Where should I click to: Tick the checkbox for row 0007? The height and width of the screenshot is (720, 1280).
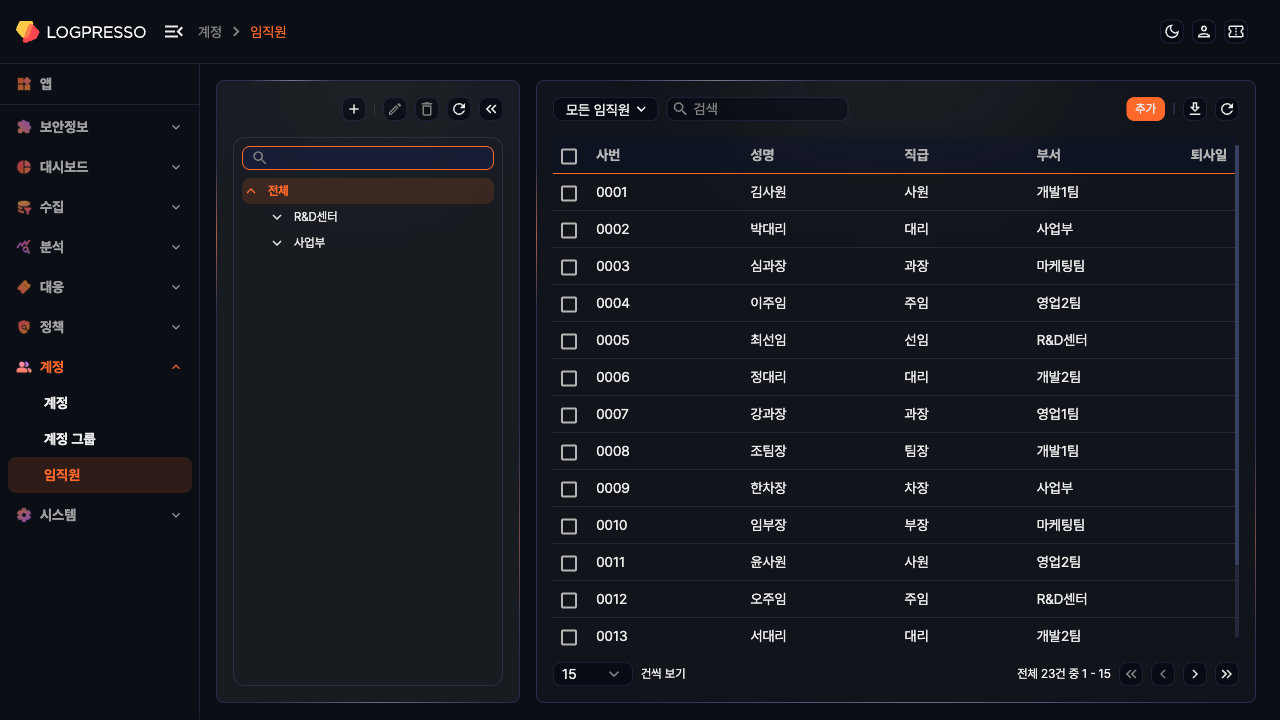click(569, 415)
